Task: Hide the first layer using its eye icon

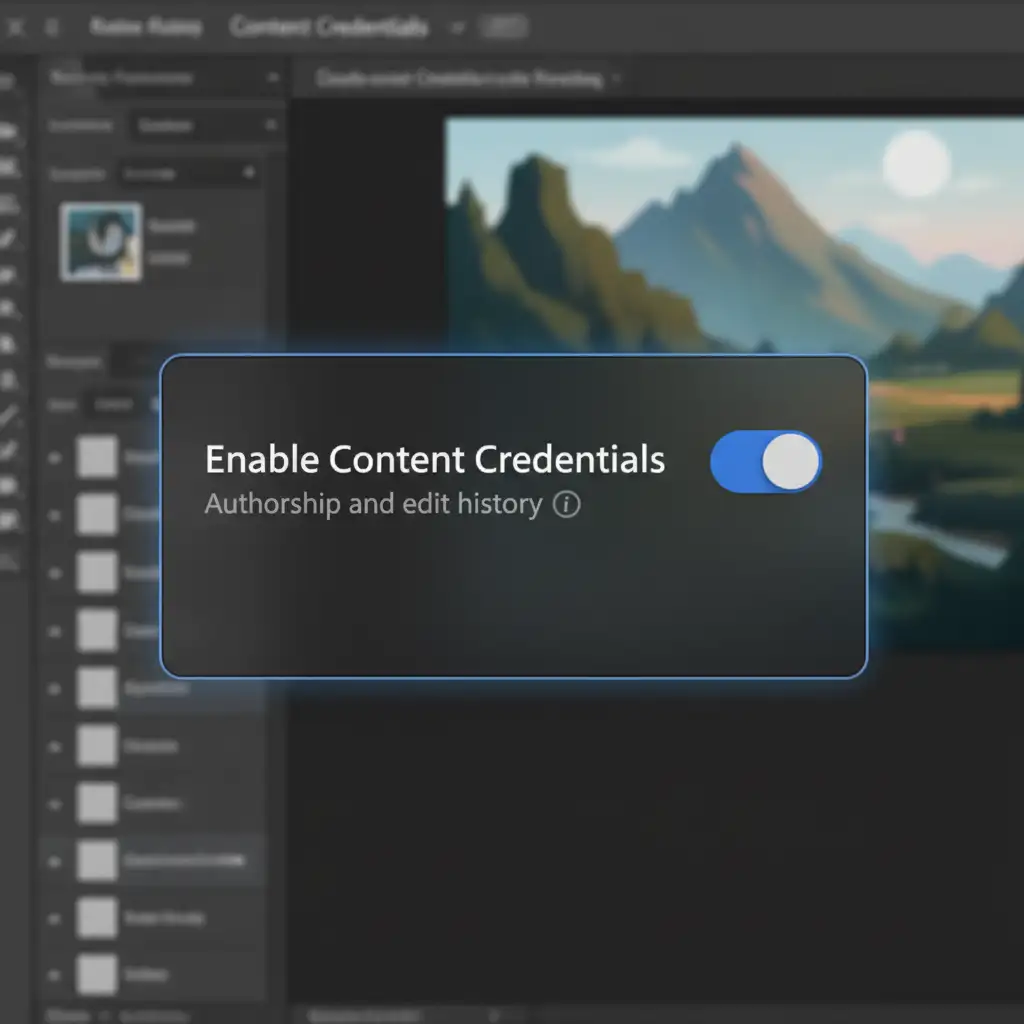Action: coord(55,458)
